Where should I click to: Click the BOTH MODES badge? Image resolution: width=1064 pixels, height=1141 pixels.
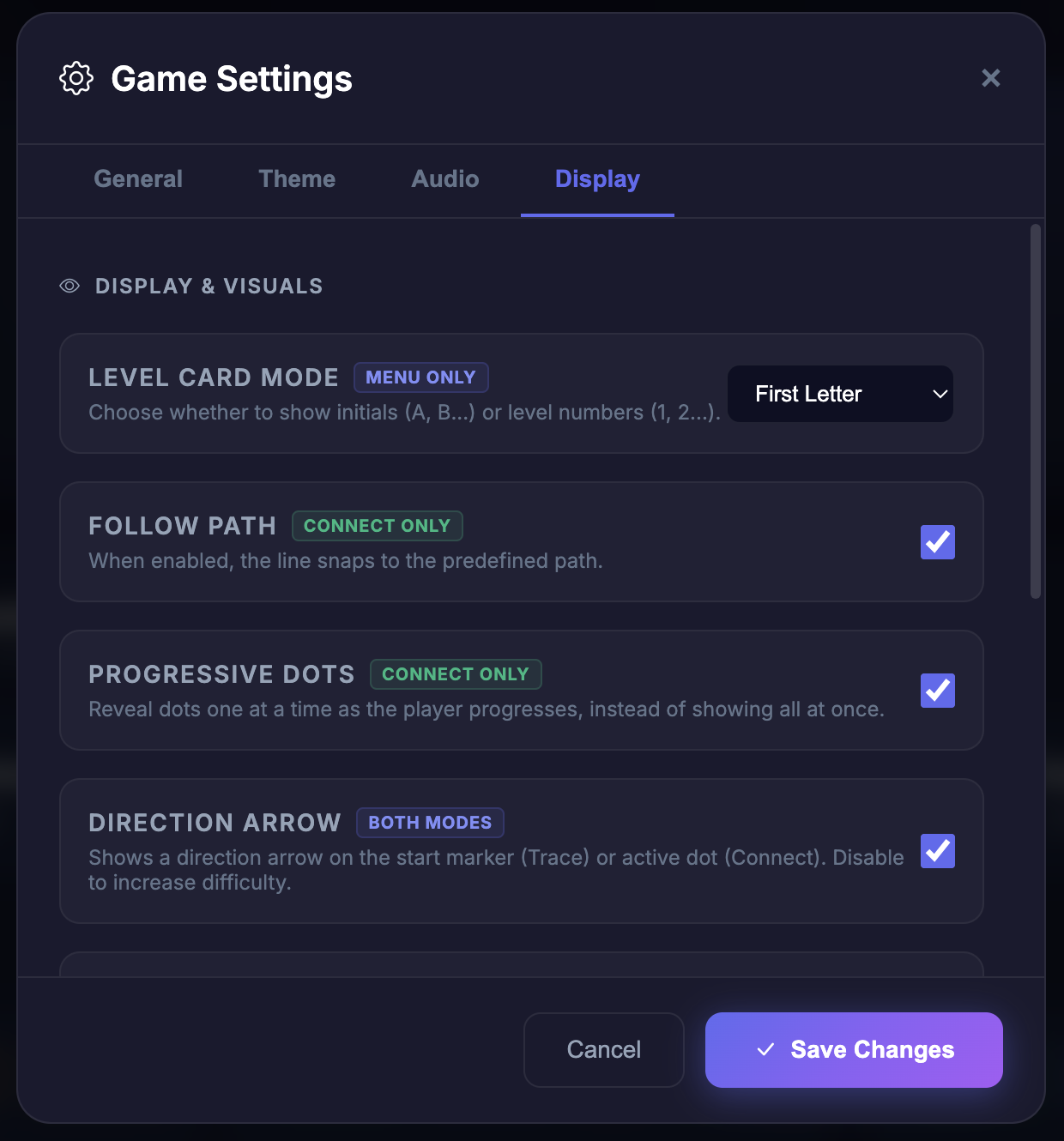click(x=430, y=822)
